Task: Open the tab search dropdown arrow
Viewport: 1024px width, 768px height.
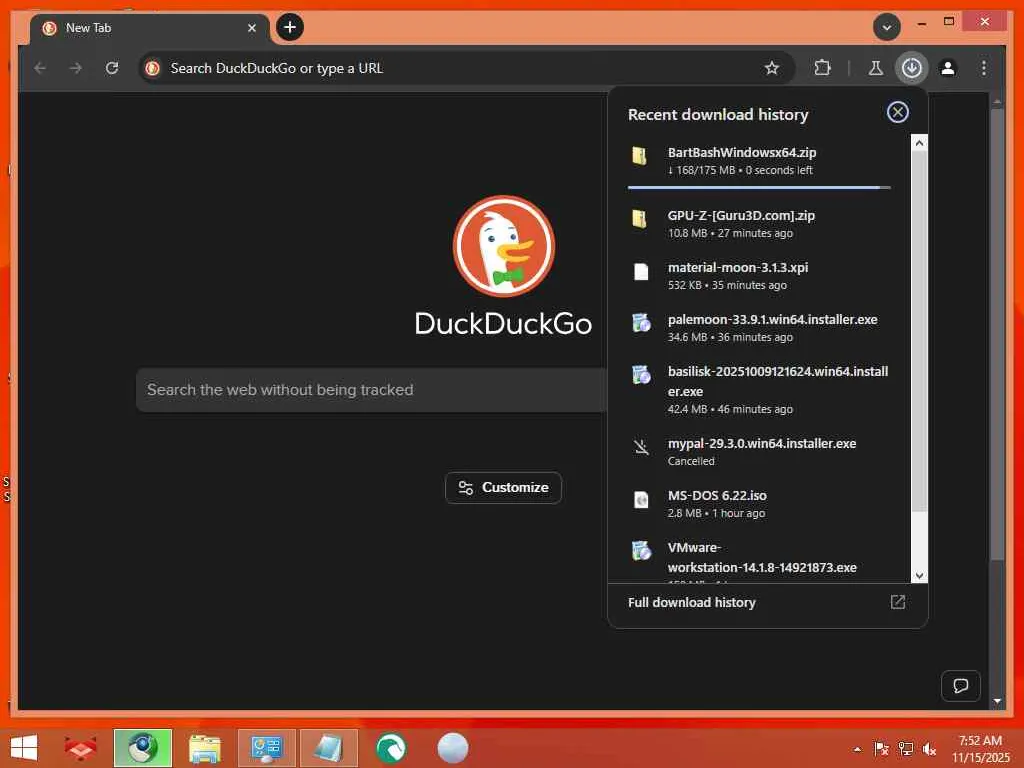Action: pos(887,27)
